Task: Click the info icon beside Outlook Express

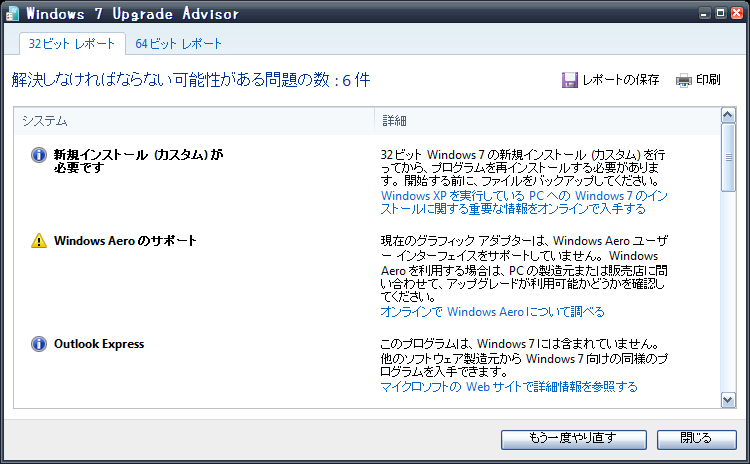Action: pyautogui.click(x=39, y=344)
